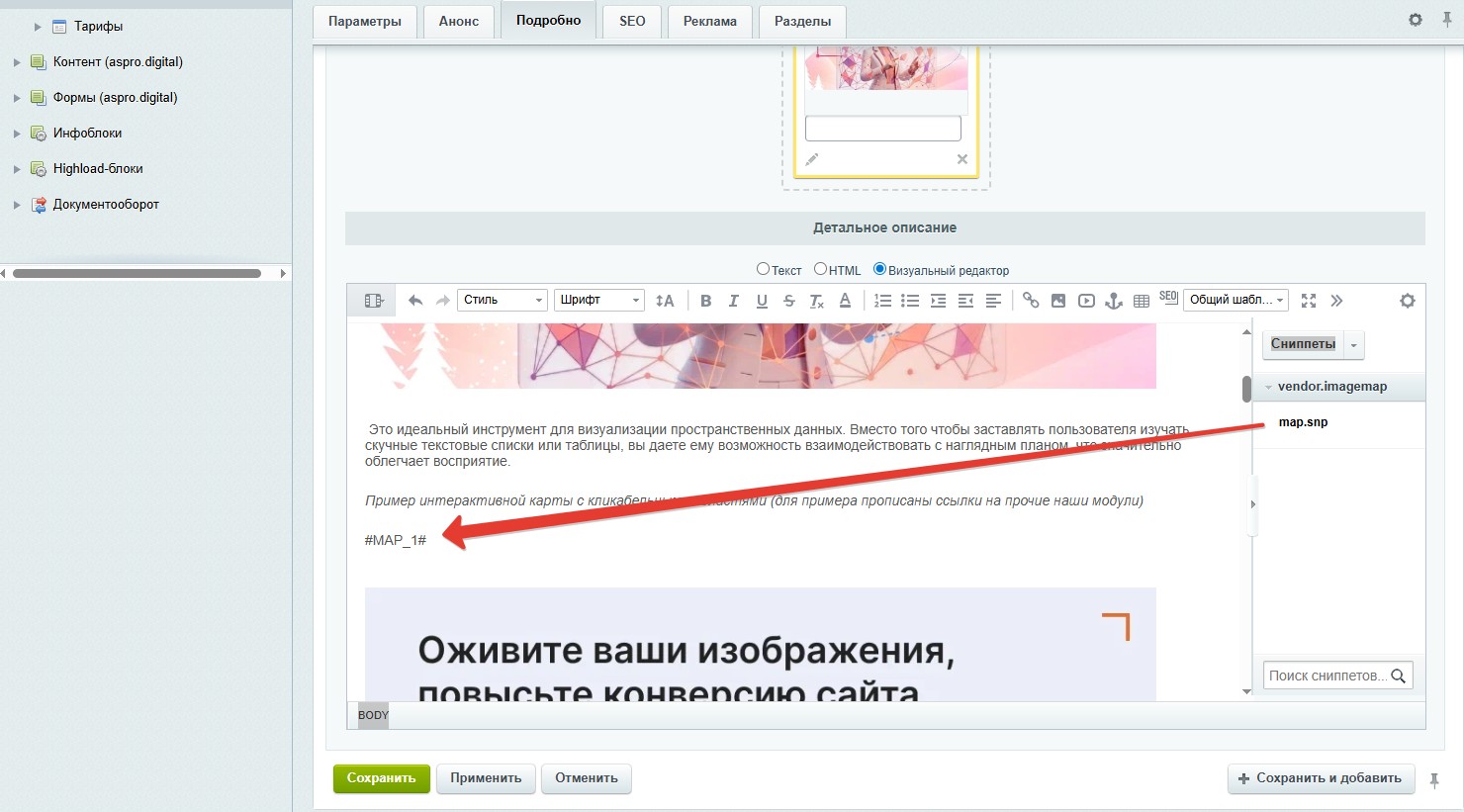Switch to the Анонс tab
The width and height of the screenshot is (1464, 812).
(459, 21)
